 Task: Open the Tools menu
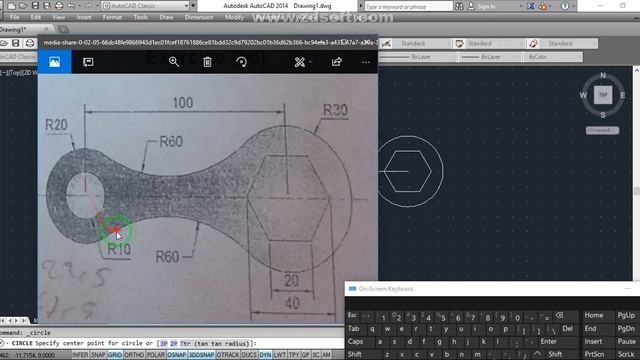pyautogui.click(x=140, y=18)
